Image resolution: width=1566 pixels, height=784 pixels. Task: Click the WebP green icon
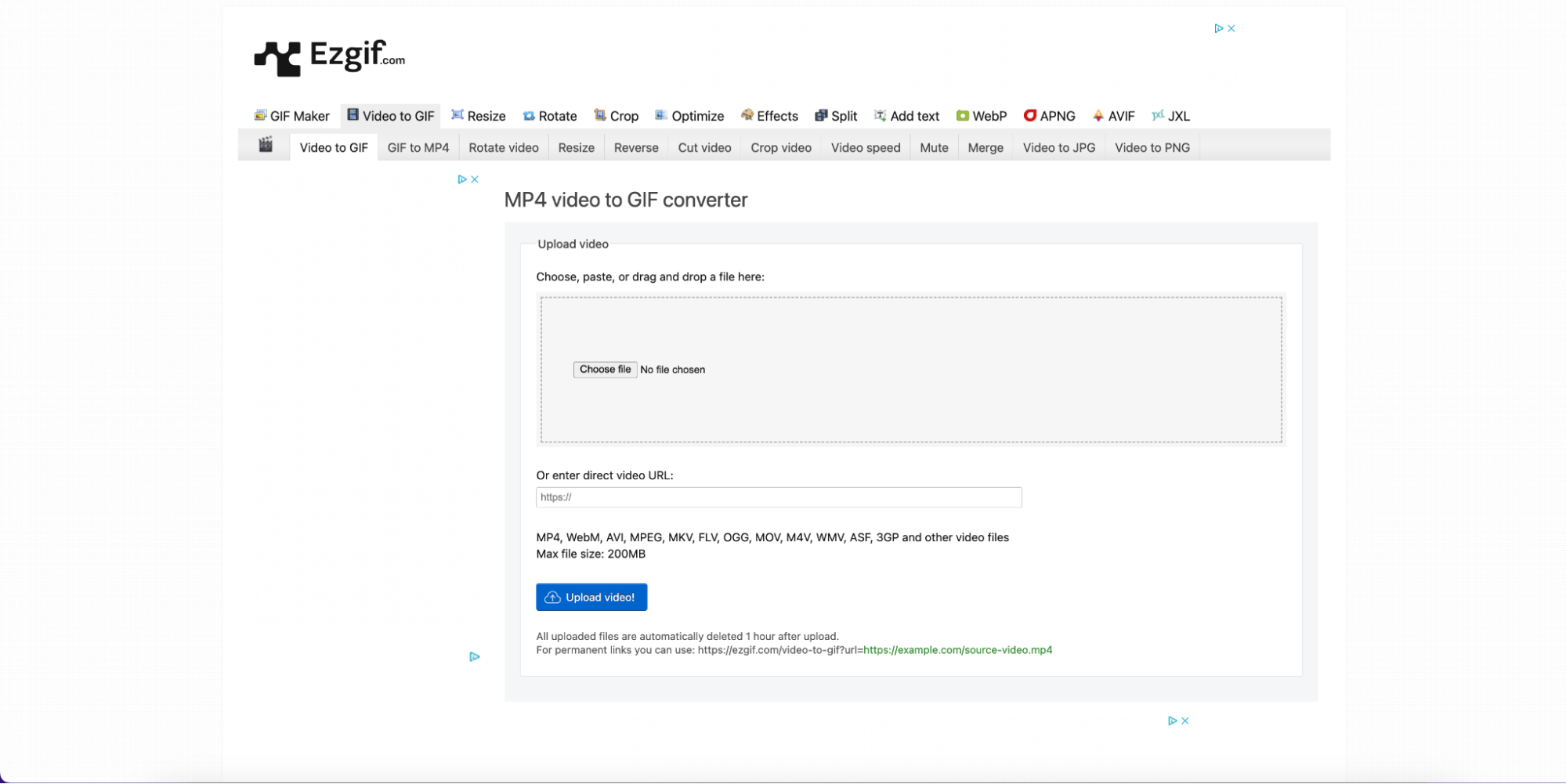coord(963,116)
